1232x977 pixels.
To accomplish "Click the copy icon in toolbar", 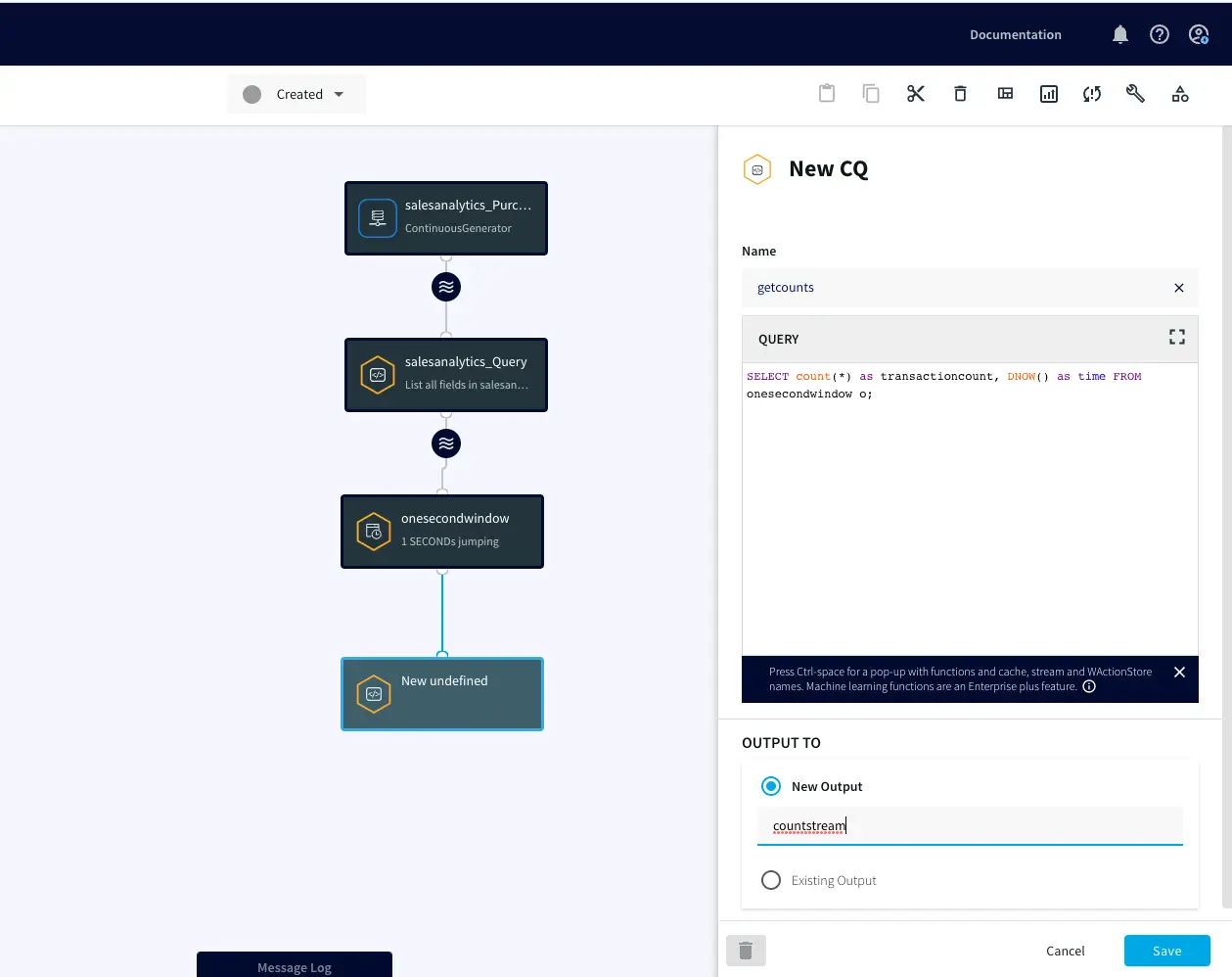I will point(871,94).
